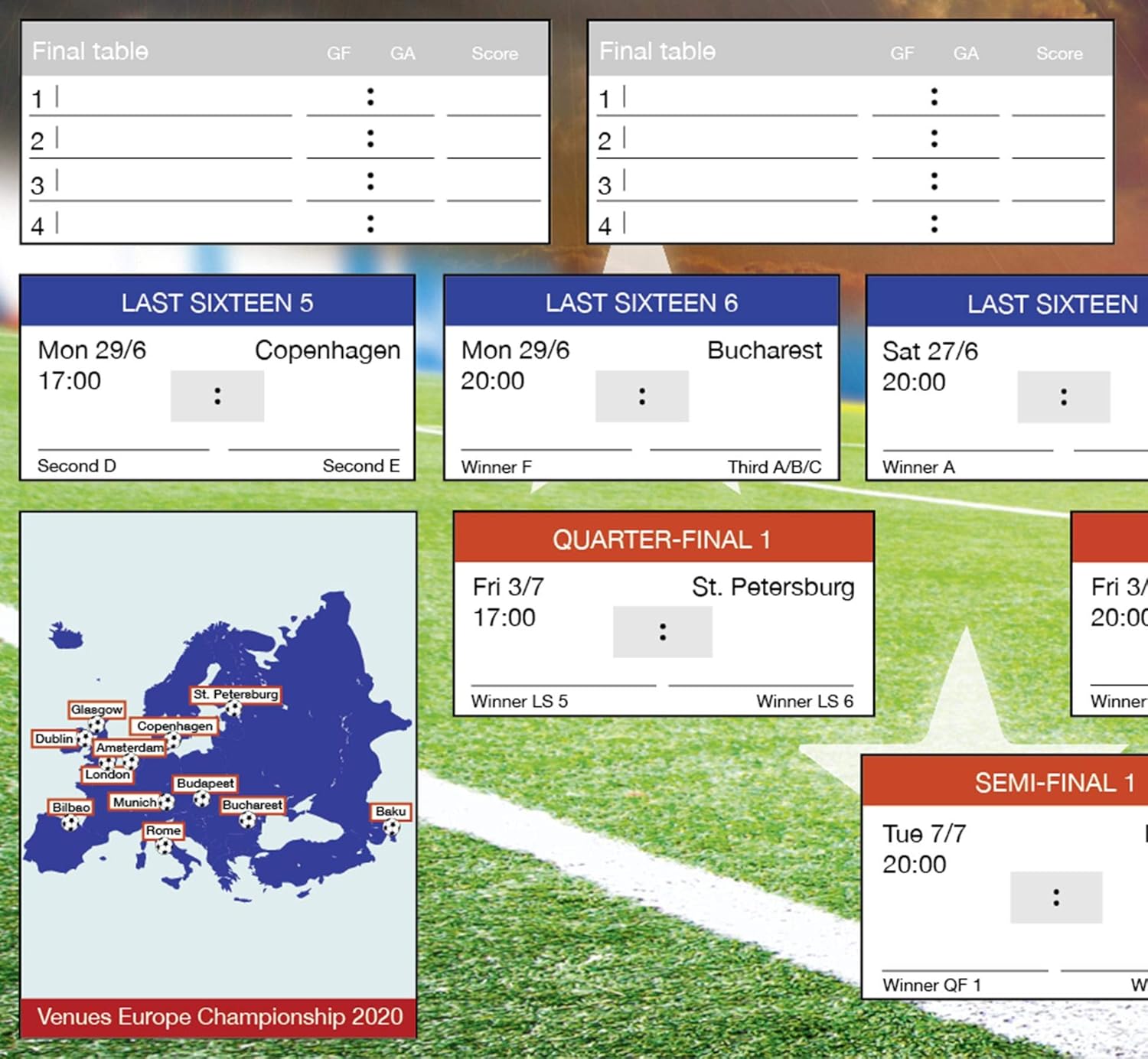Click the Last Sixteen 5 score box

tap(217, 396)
